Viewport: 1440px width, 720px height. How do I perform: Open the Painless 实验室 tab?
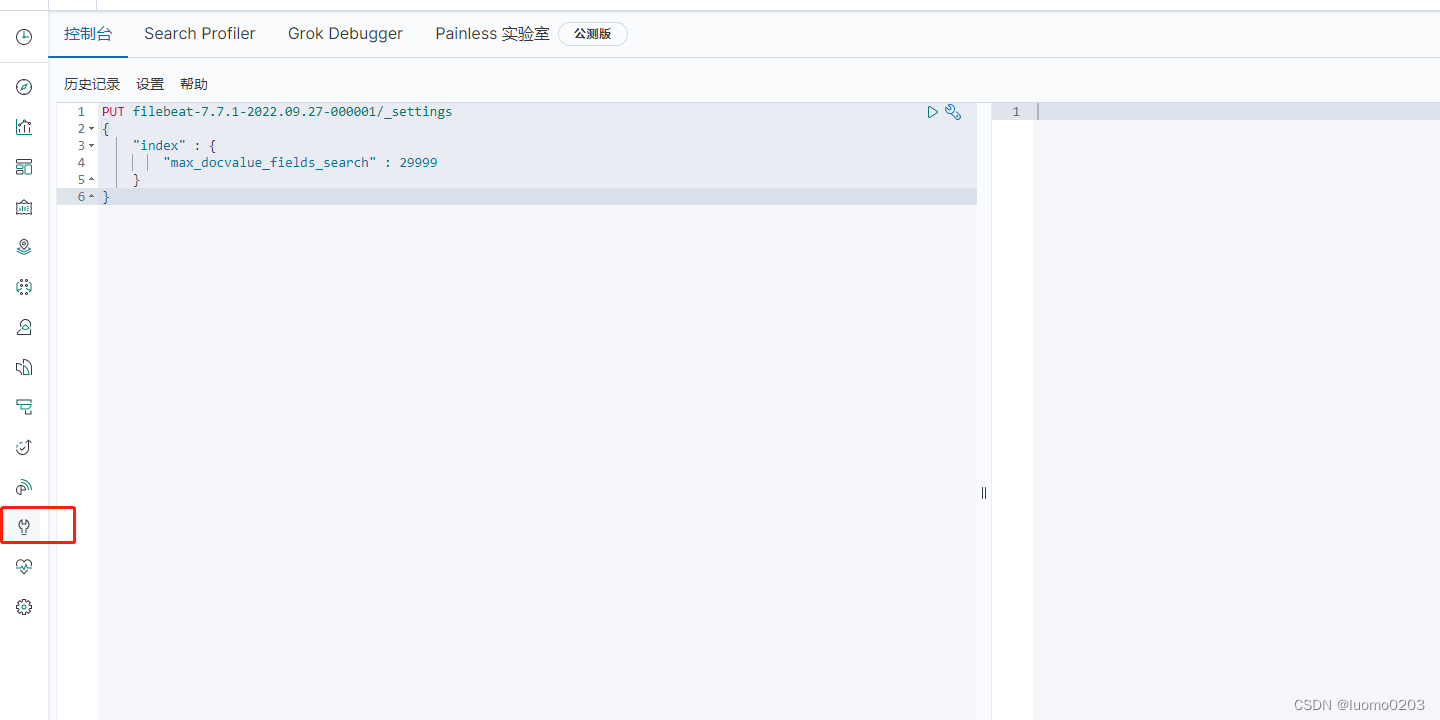coord(492,33)
